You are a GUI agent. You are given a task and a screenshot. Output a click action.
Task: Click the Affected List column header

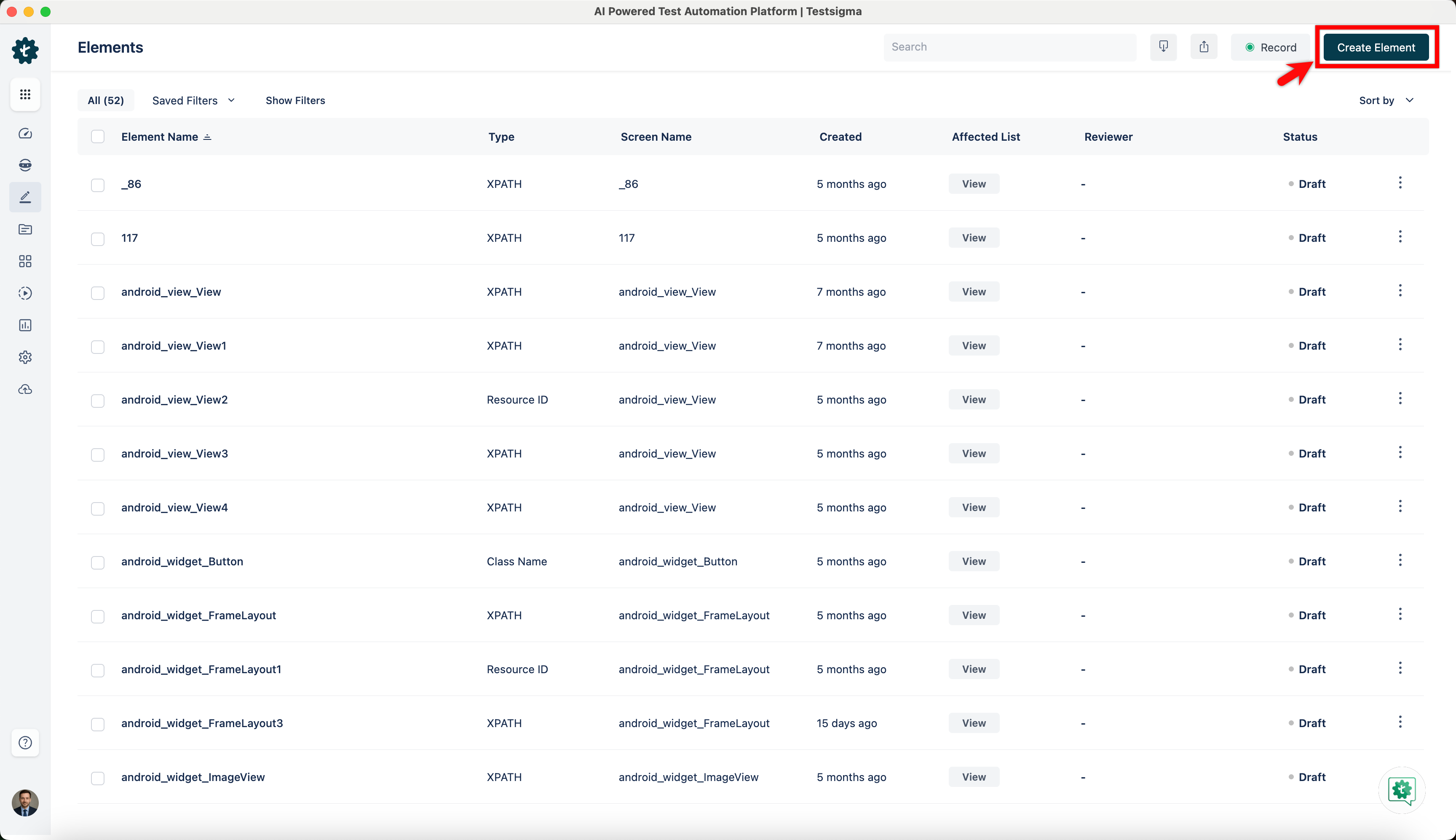click(986, 137)
